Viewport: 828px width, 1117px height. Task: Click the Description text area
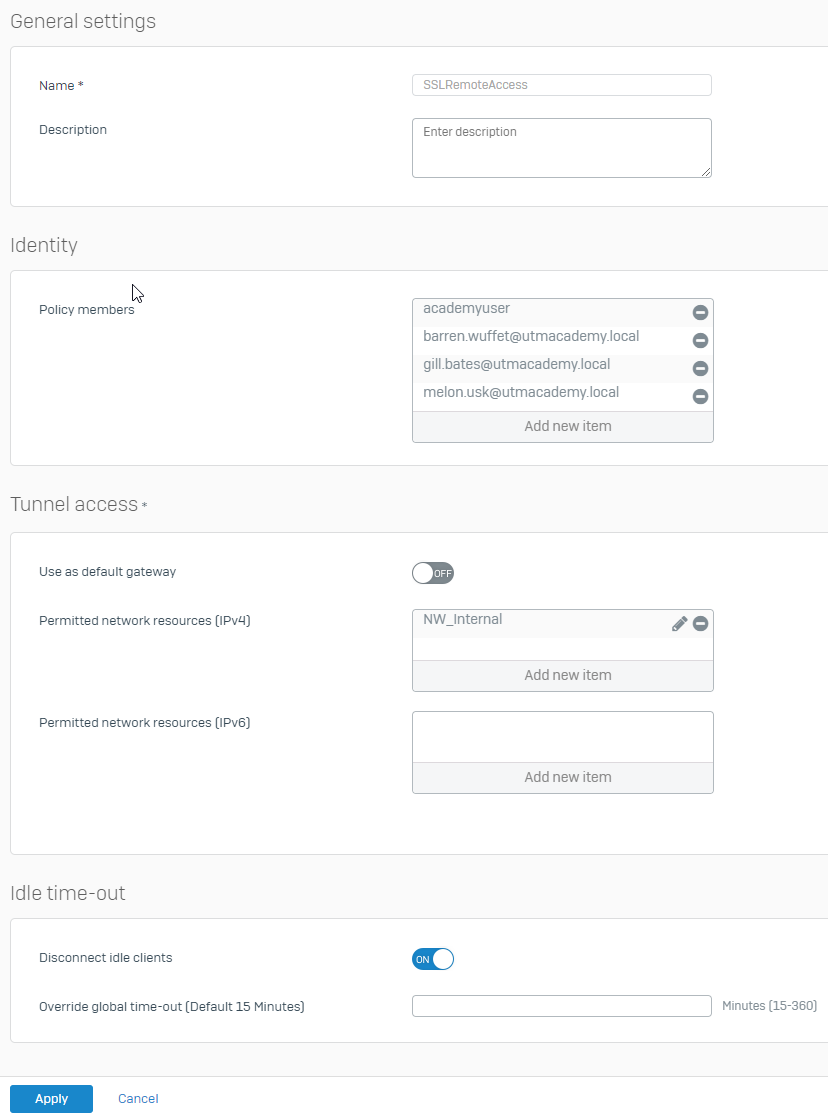tap(561, 147)
